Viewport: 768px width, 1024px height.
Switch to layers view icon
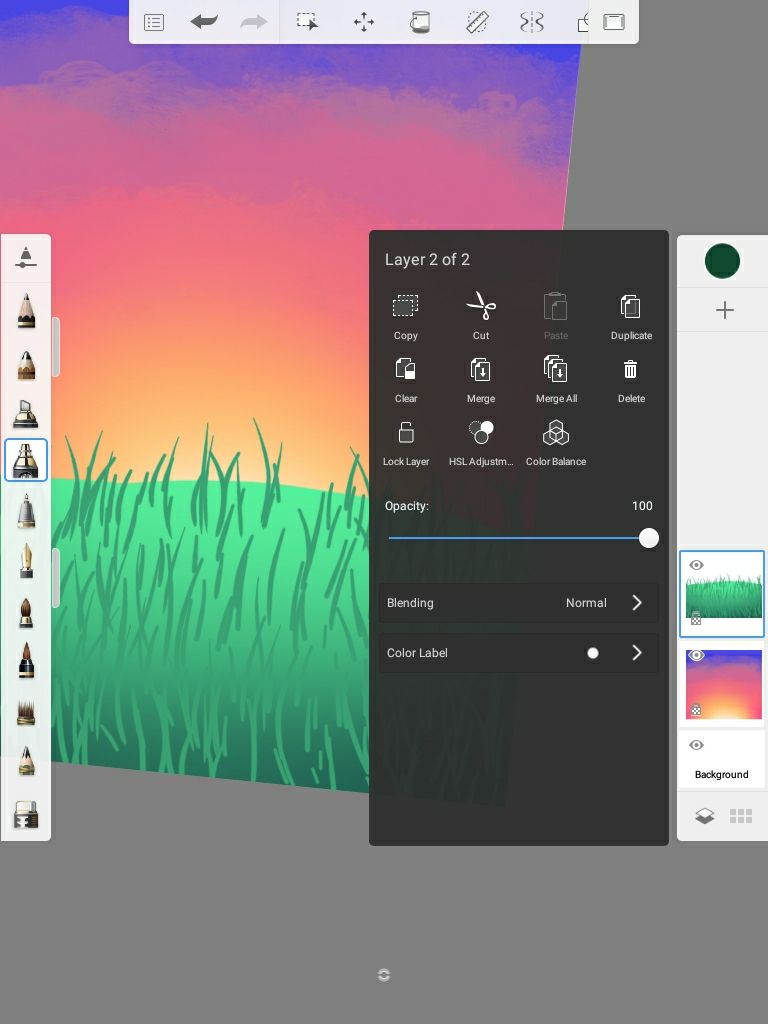coord(704,816)
